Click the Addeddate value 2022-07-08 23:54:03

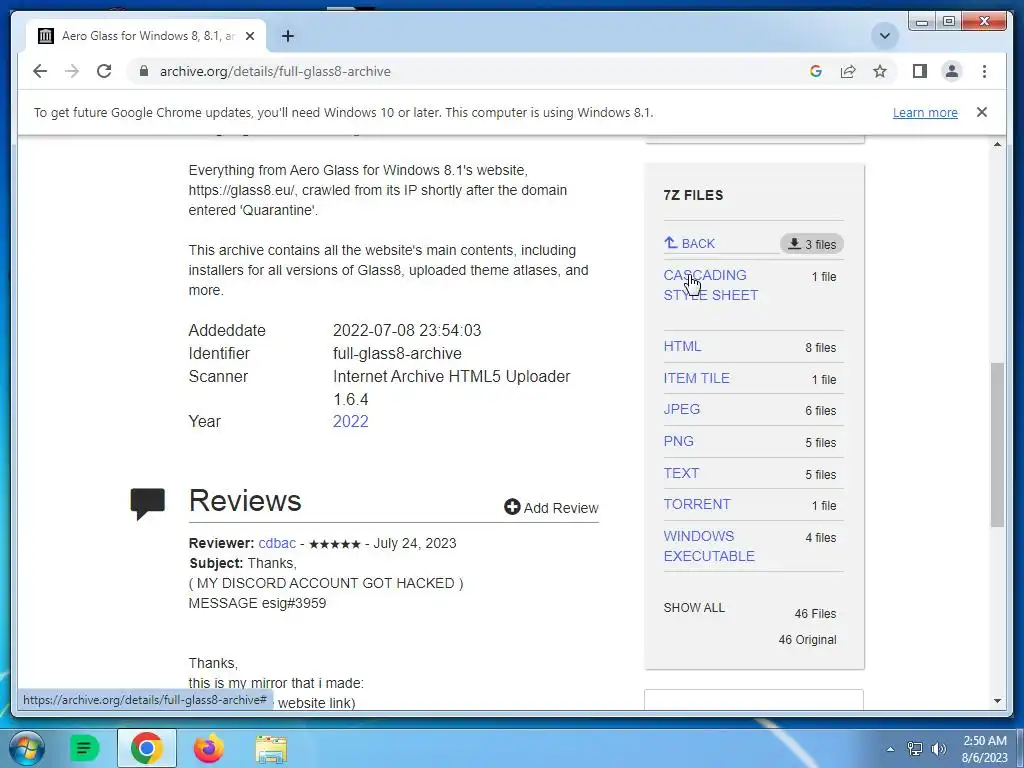pyautogui.click(x=407, y=330)
